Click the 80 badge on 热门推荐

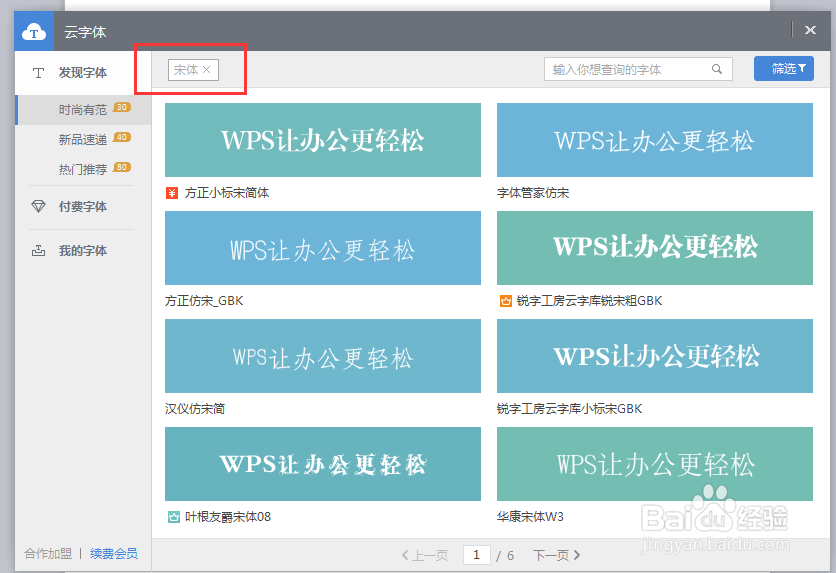(x=122, y=167)
